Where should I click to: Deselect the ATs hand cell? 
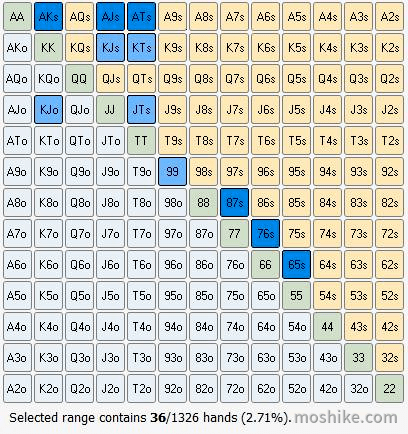141,17
